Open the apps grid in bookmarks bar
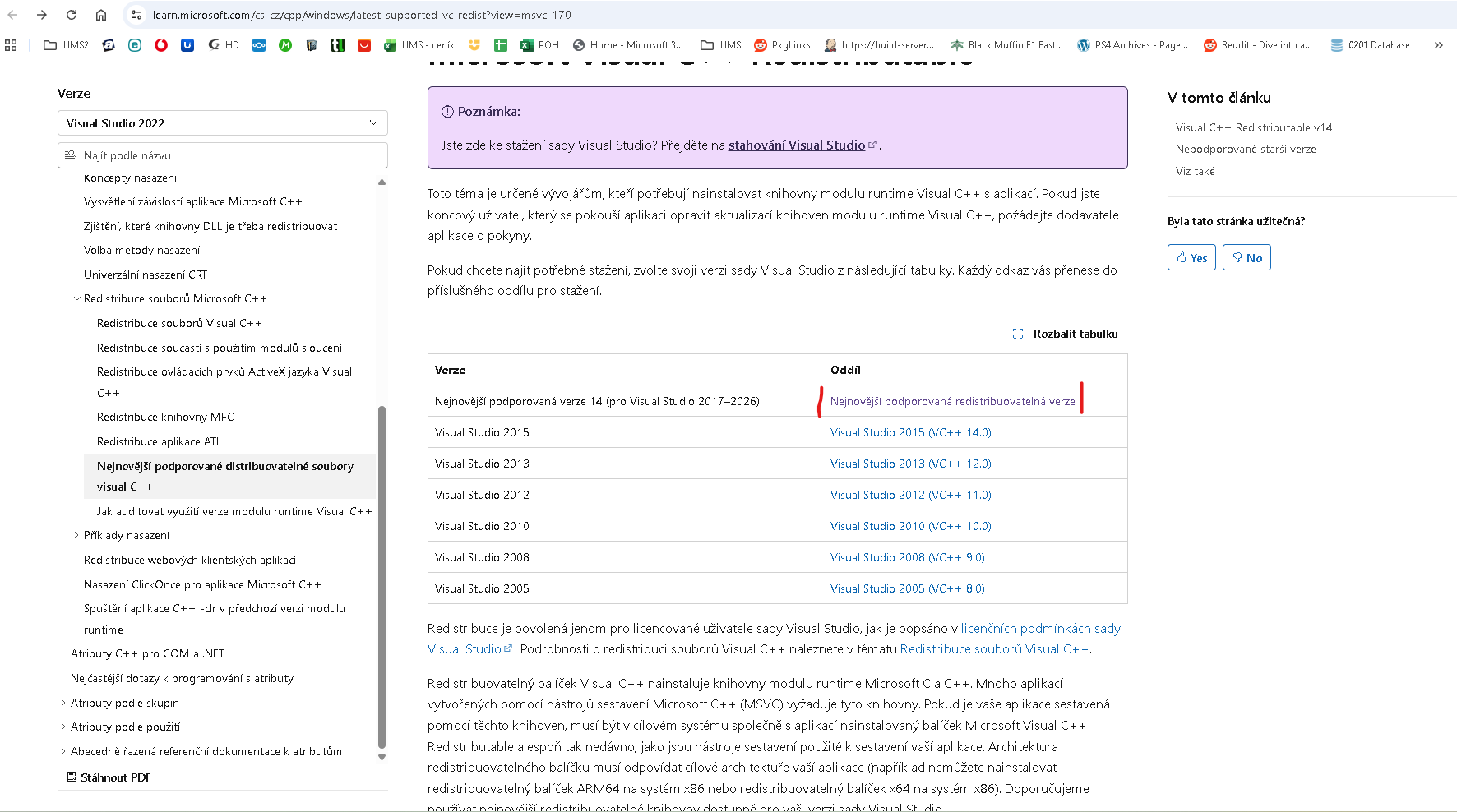The width and height of the screenshot is (1457, 812). point(11,45)
